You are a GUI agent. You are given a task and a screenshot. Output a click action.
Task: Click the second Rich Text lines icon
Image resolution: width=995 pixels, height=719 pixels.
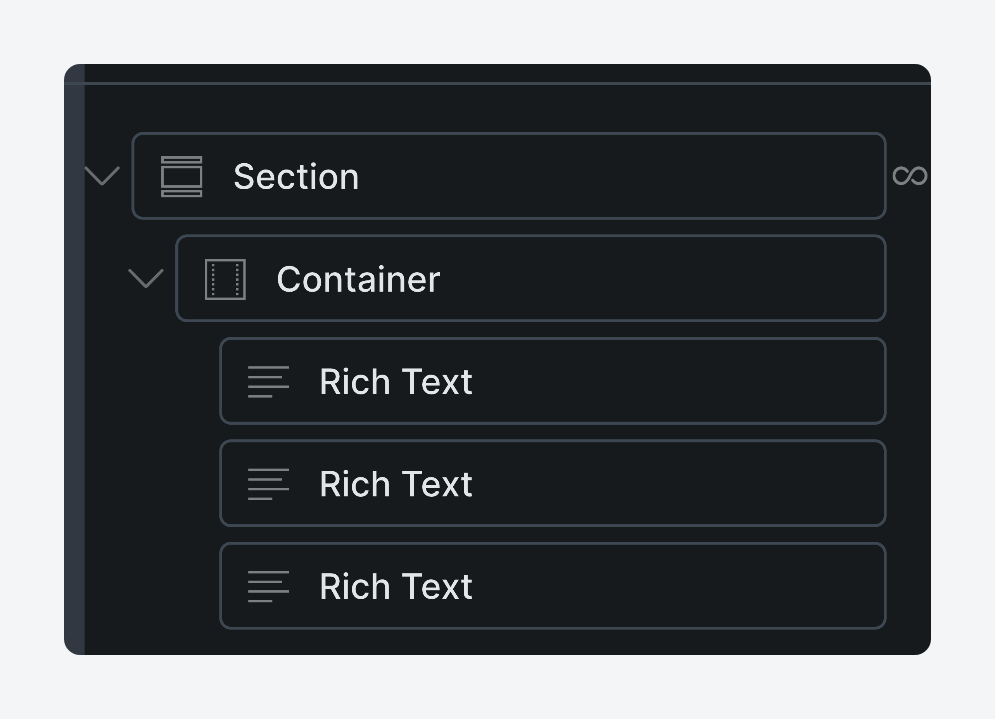pos(268,484)
